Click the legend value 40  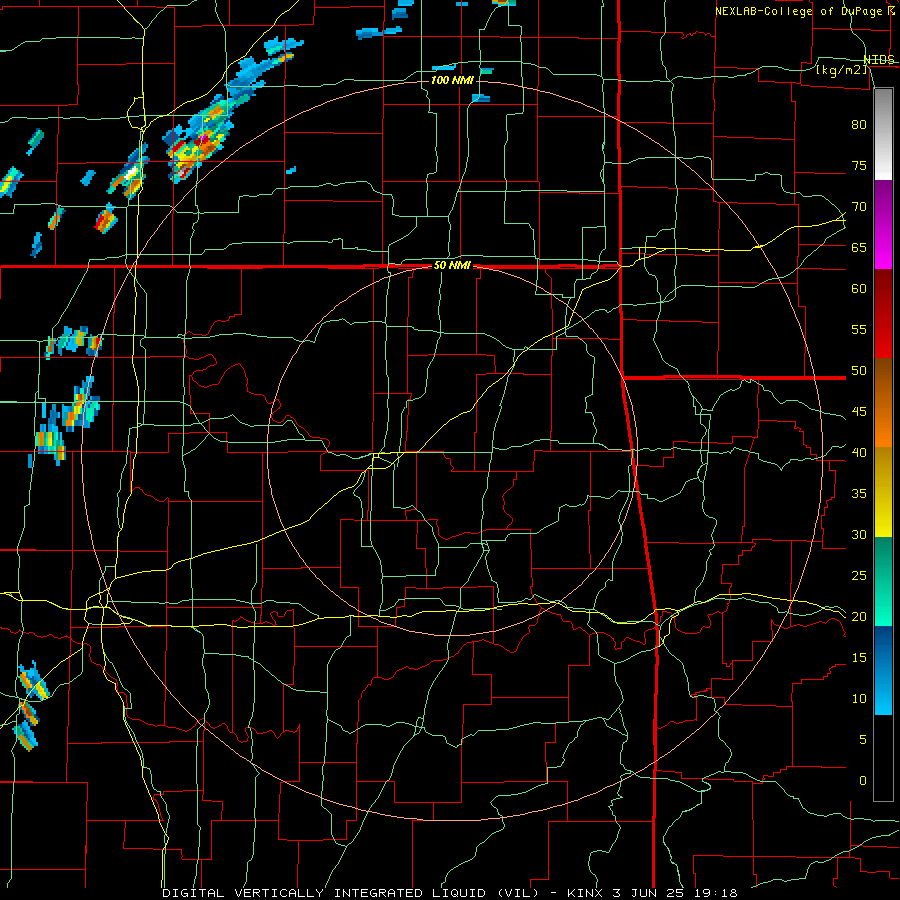pos(859,452)
